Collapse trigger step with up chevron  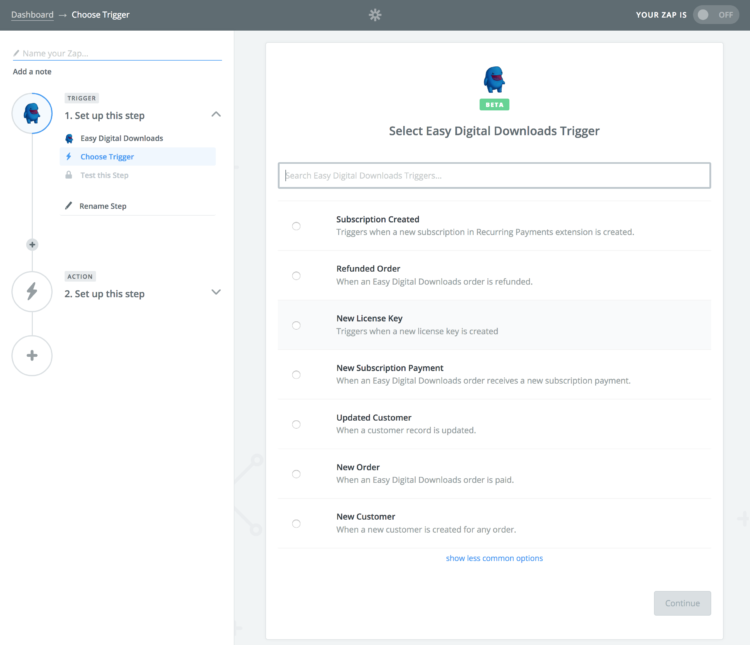pyautogui.click(x=216, y=114)
